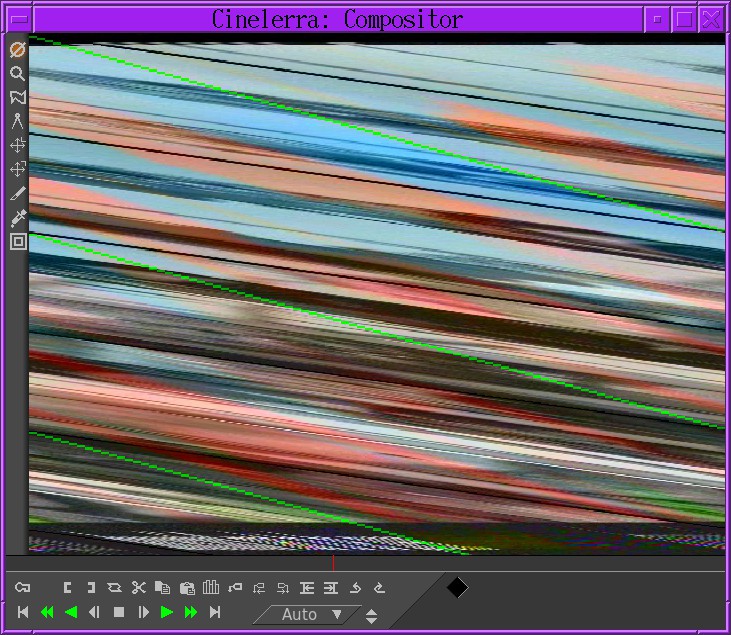731x635 pixels.
Task: Select the eyedropper color picker tool
Action: (18, 218)
